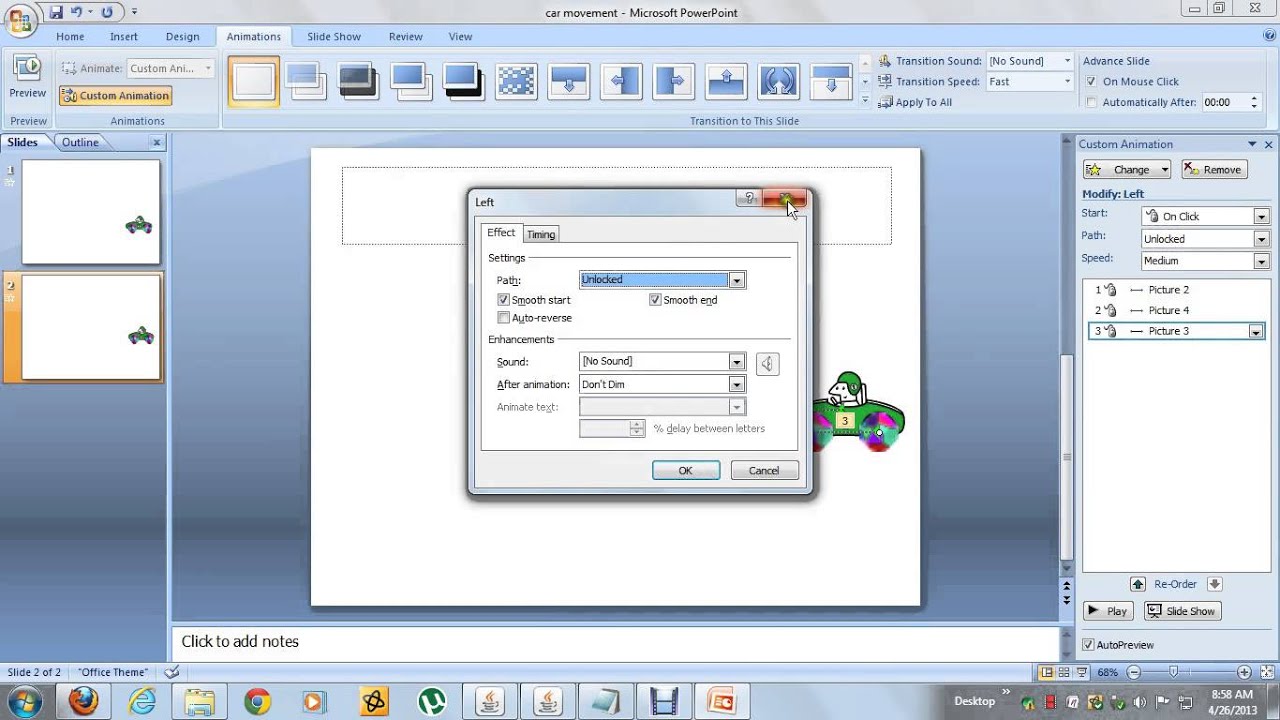The width and height of the screenshot is (1280, 720).
Task: Click the Change animation button
Action: tap(1126, 170)
